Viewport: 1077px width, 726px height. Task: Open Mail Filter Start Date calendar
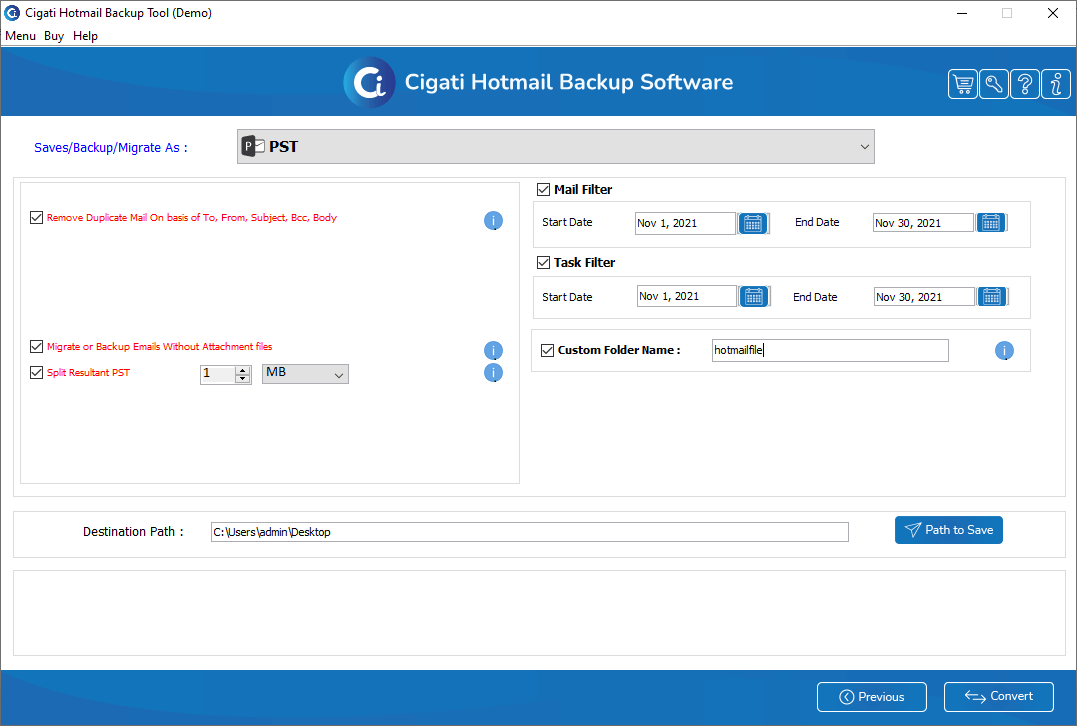point(753,223)
